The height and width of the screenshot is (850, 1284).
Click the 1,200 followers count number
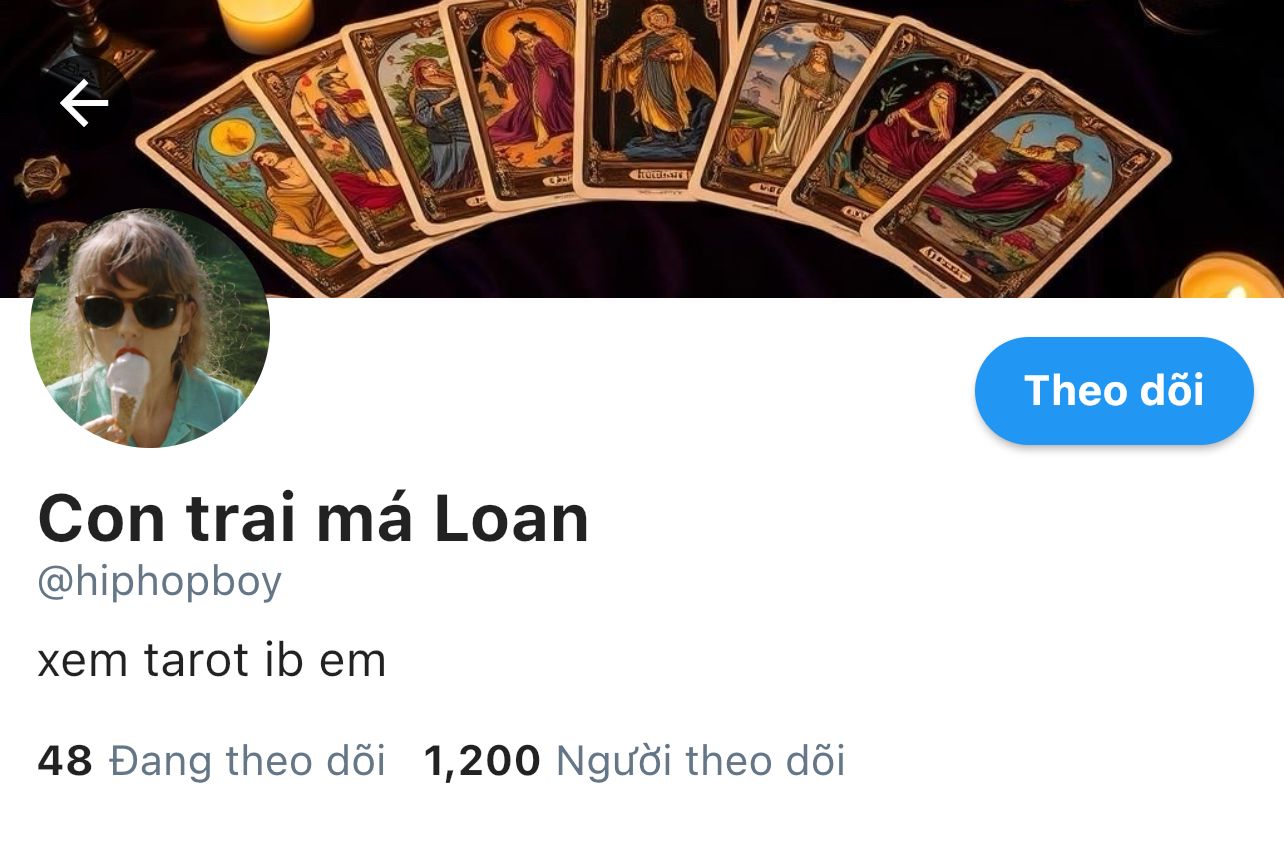click(x=482, y=761)
